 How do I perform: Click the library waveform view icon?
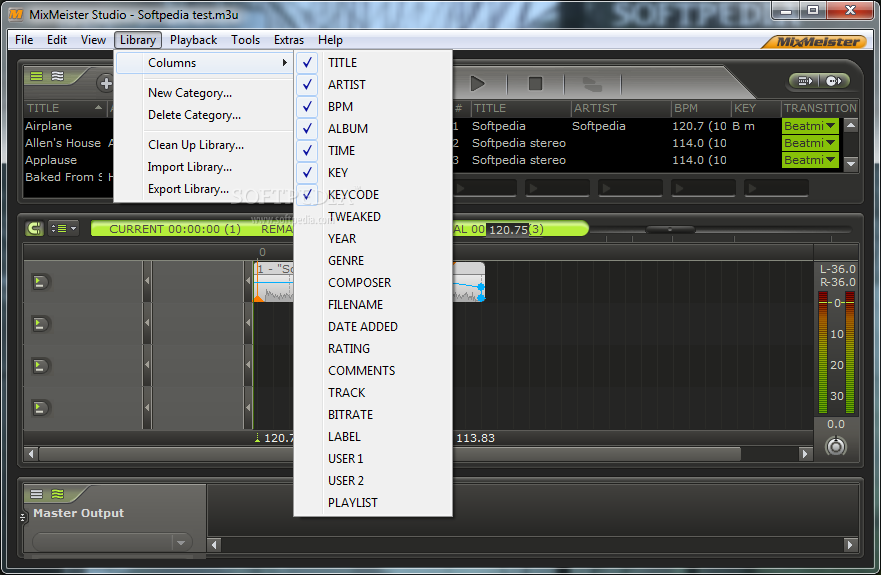57,76
